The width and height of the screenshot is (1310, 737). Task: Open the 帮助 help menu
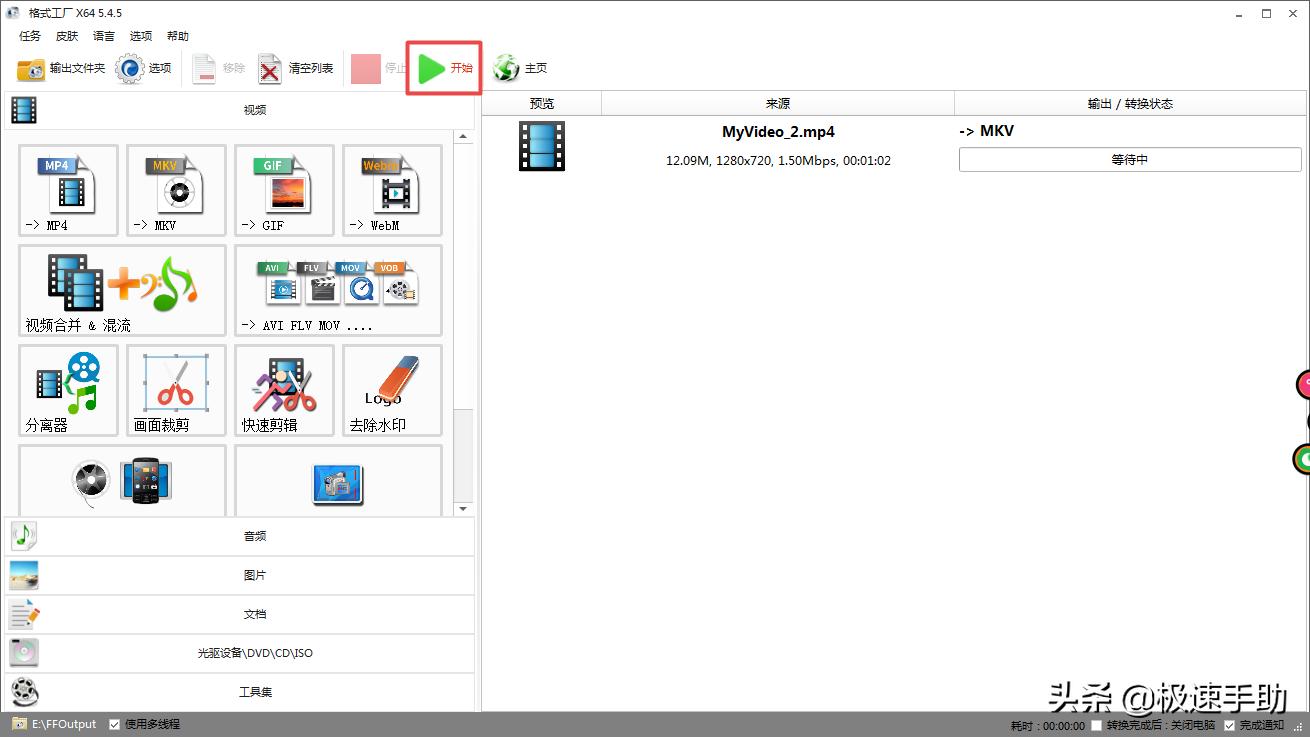click(178, 36)
